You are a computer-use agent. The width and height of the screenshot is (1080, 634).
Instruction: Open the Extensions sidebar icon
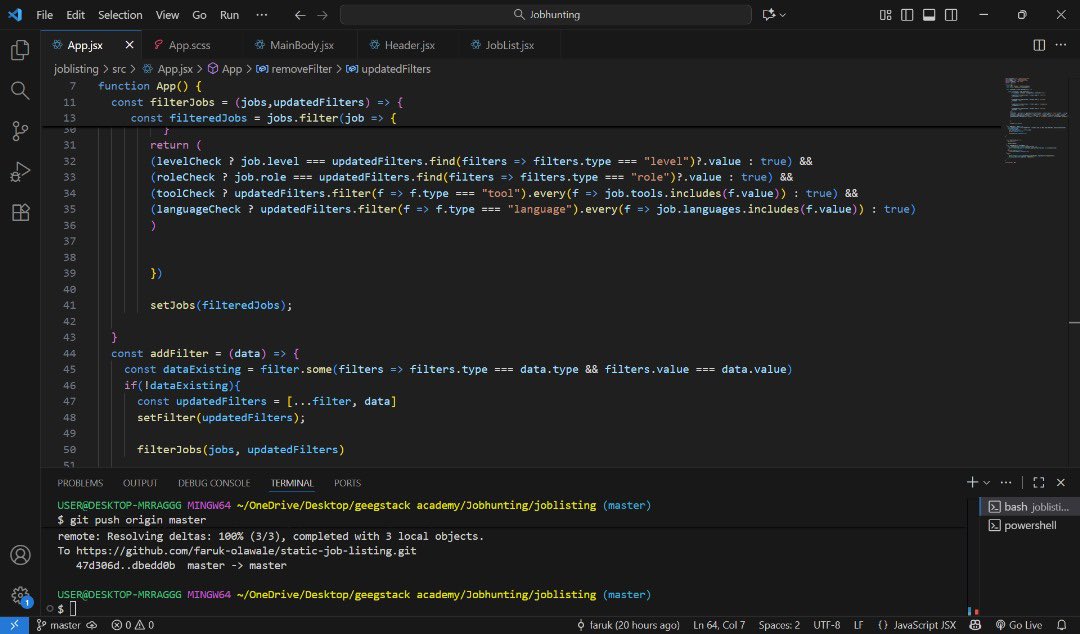click(x=20, y=212)
